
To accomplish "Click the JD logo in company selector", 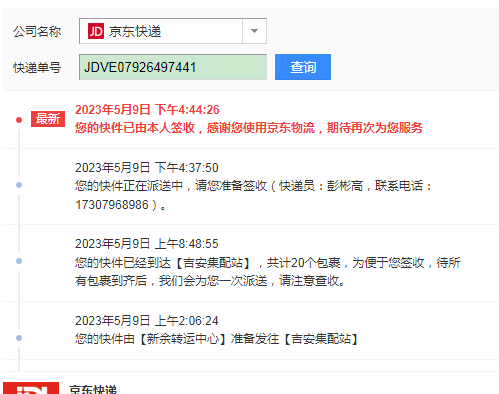I will [96, 31].
